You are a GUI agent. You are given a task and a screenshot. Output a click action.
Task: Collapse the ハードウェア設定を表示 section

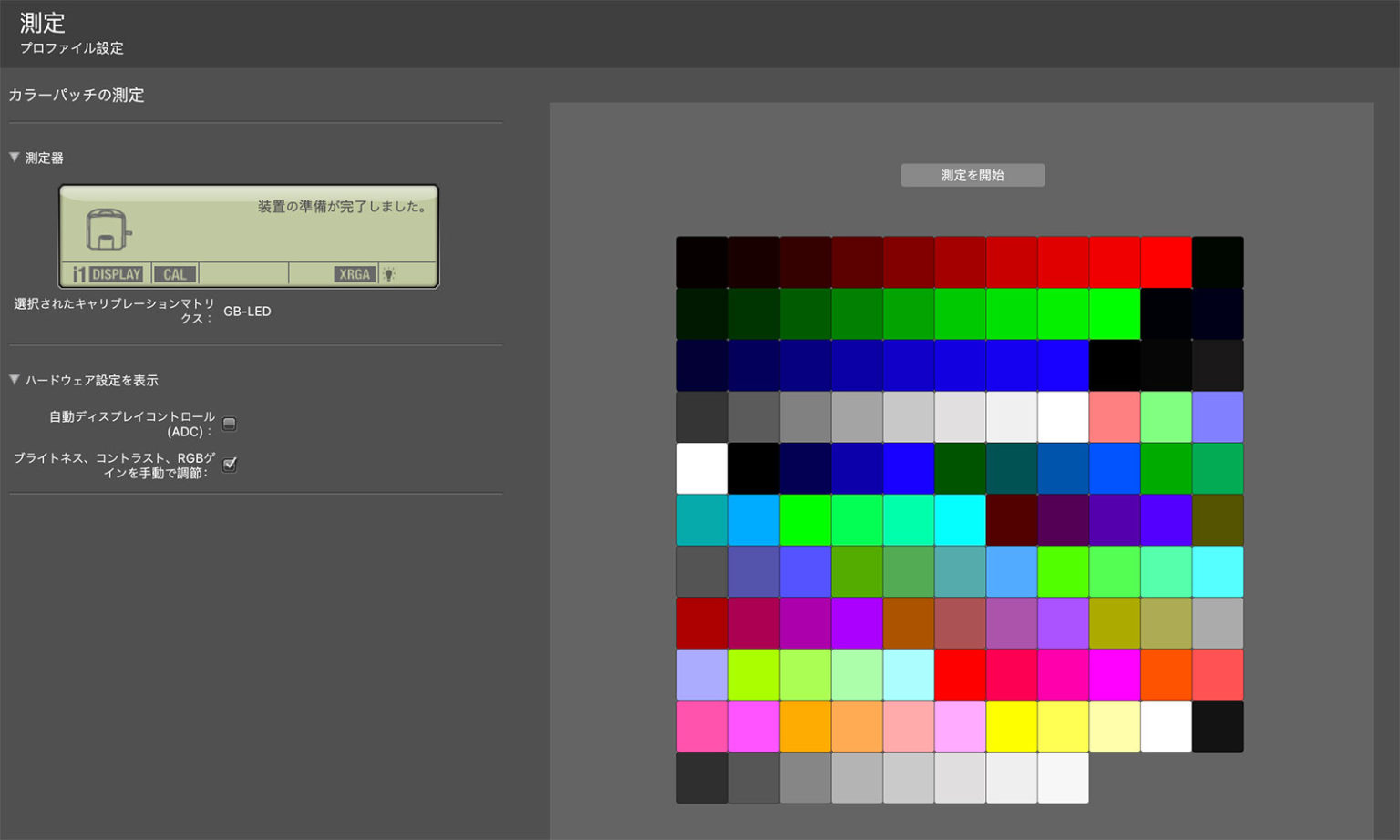15,380
